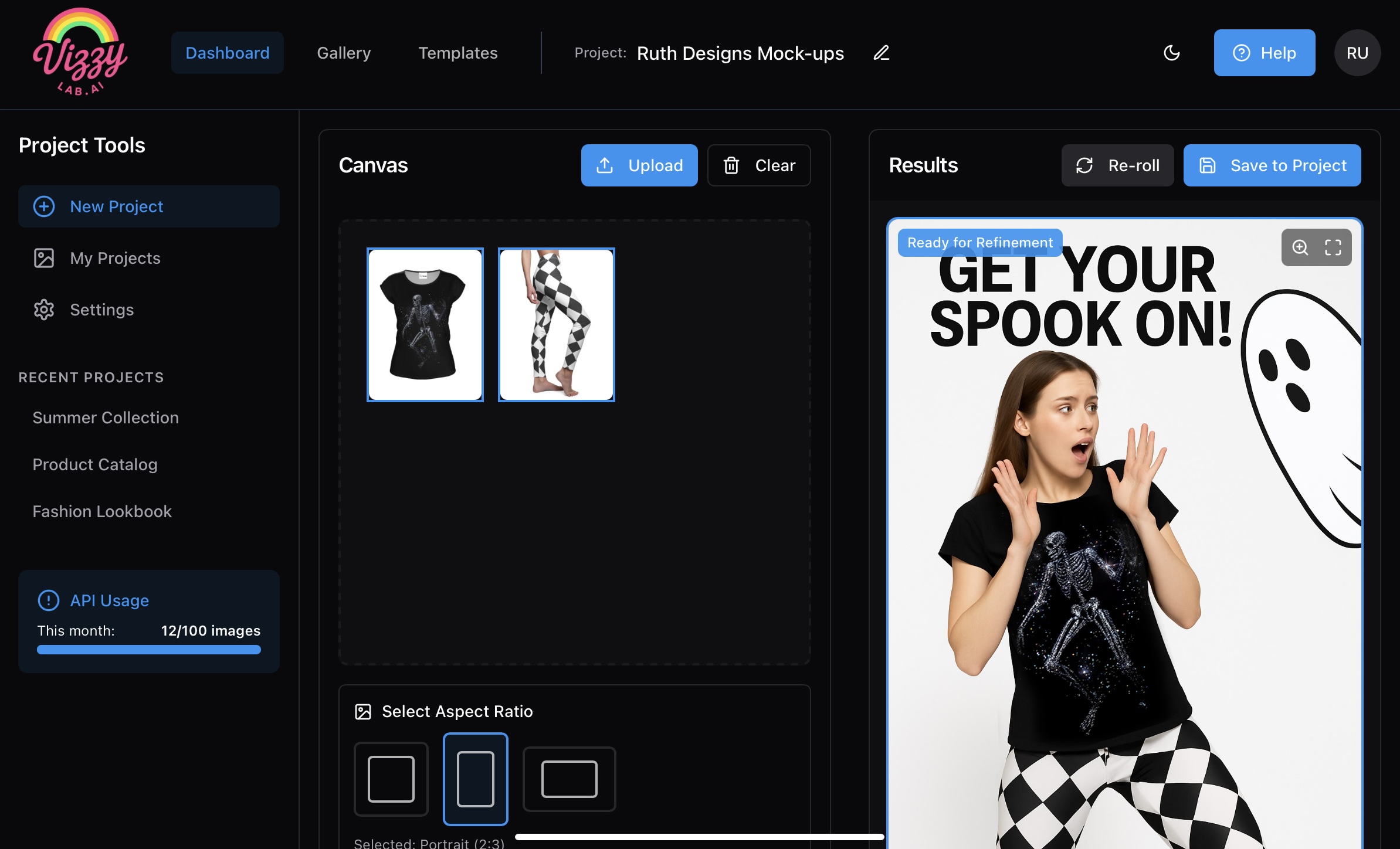
Task: Open the Templates tab
Action: click(x=458, y=53)
